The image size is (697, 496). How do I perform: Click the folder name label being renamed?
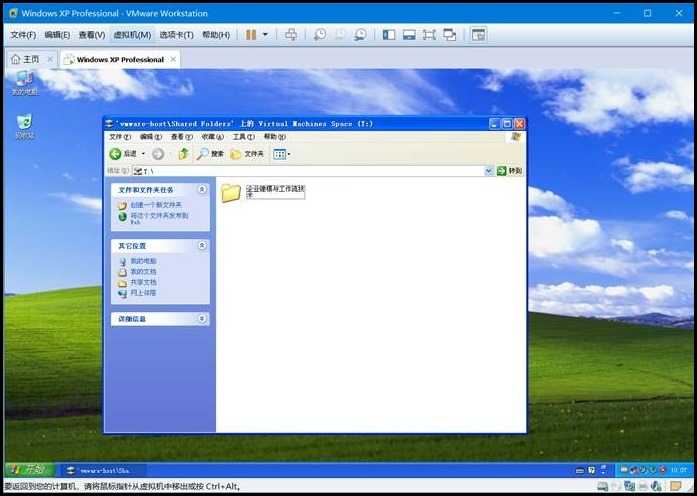[x=276, y=192]
